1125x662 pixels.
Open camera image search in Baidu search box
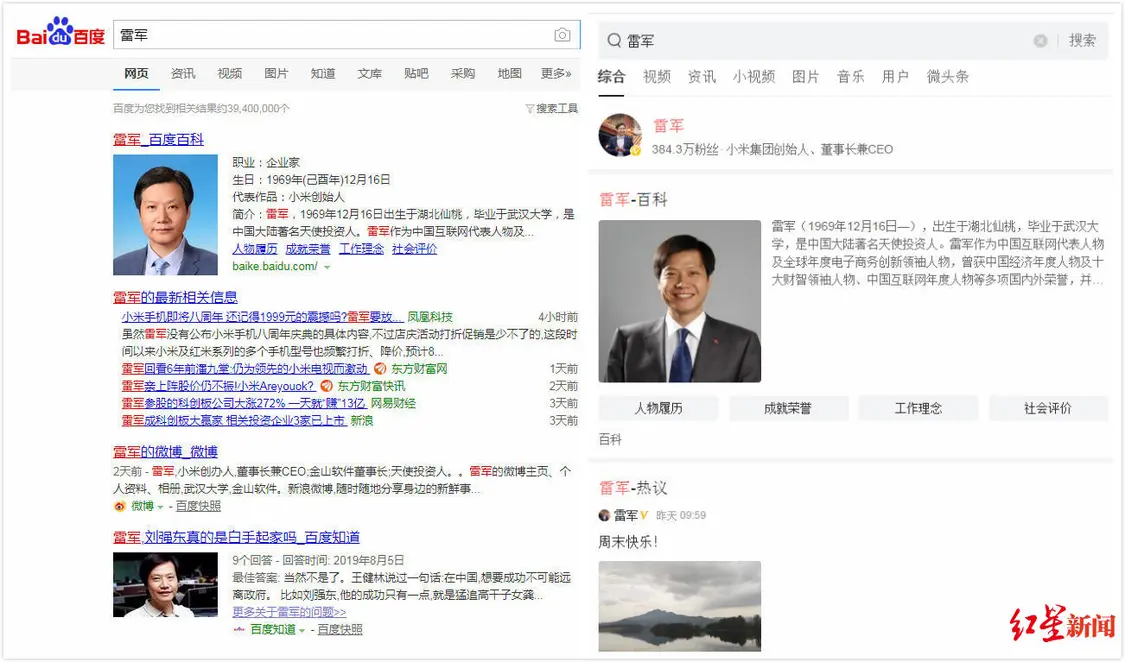tap(562, 34)
